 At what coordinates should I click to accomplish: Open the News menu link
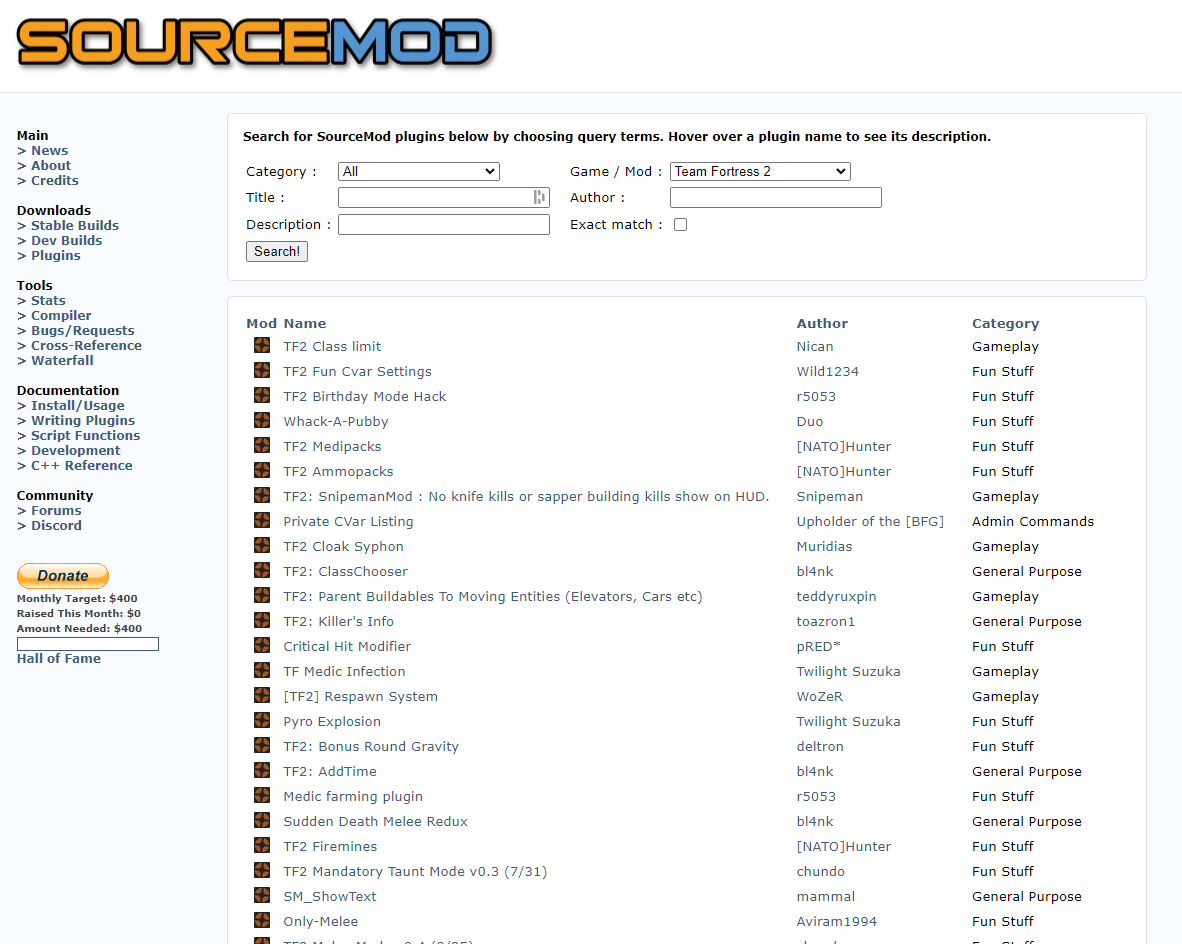click(50, 151)
